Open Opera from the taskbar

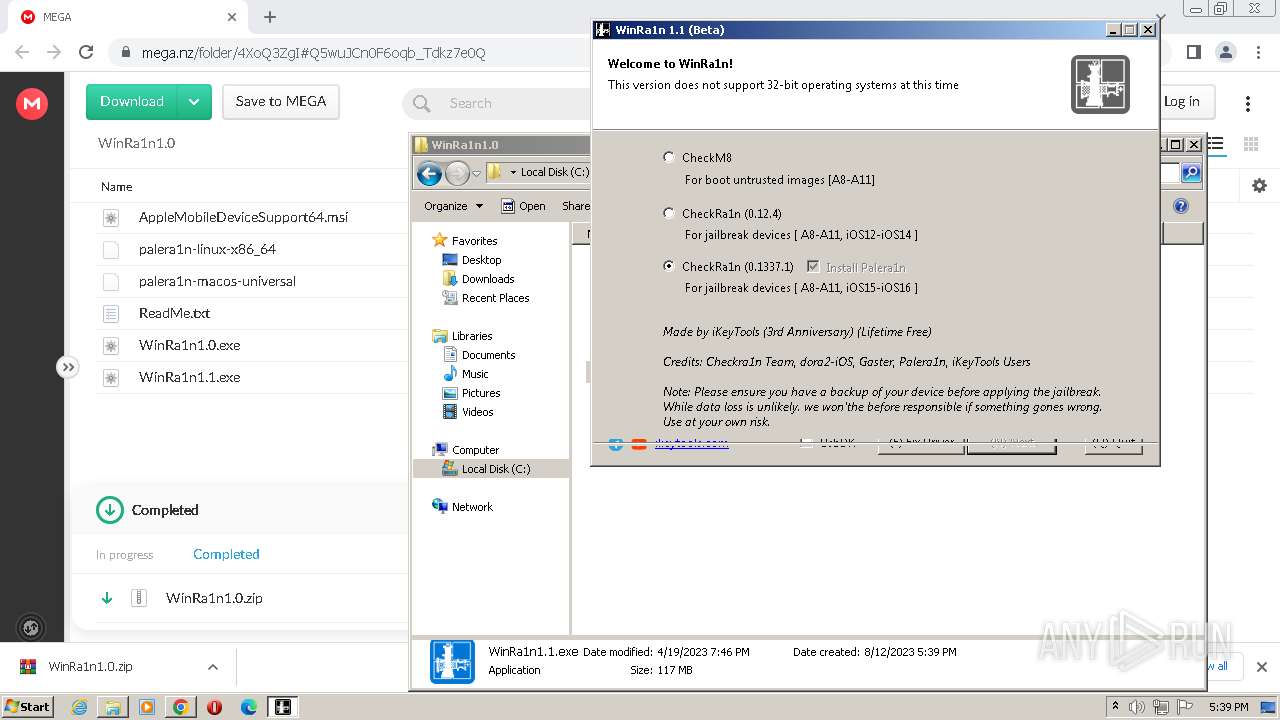tap(214, 707)
